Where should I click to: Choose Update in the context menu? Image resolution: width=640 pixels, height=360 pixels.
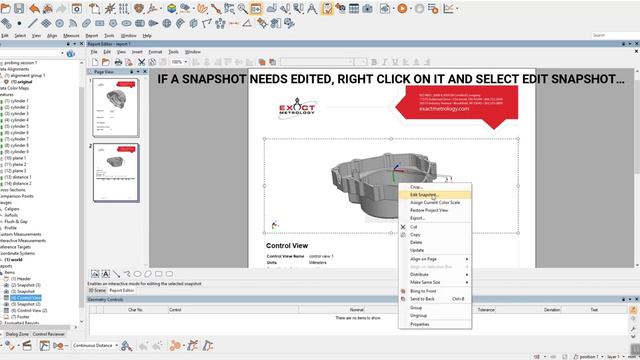click(x=435, y=250)
